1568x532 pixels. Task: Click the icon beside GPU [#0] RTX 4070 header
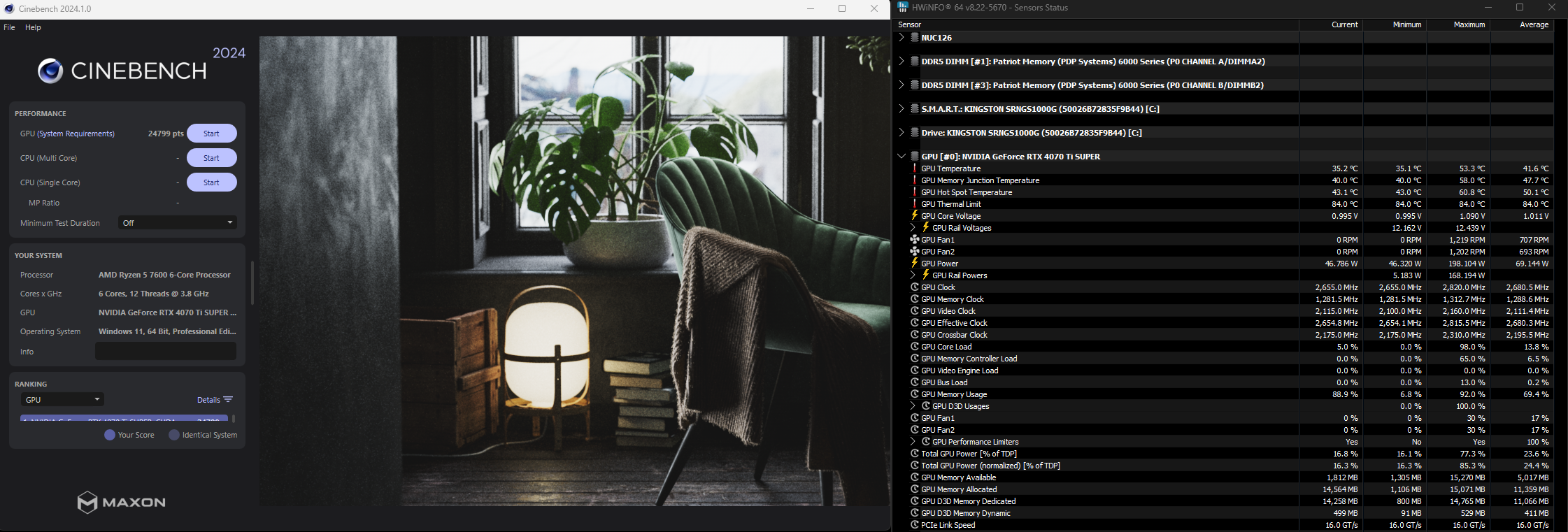[x=914, y=157]
